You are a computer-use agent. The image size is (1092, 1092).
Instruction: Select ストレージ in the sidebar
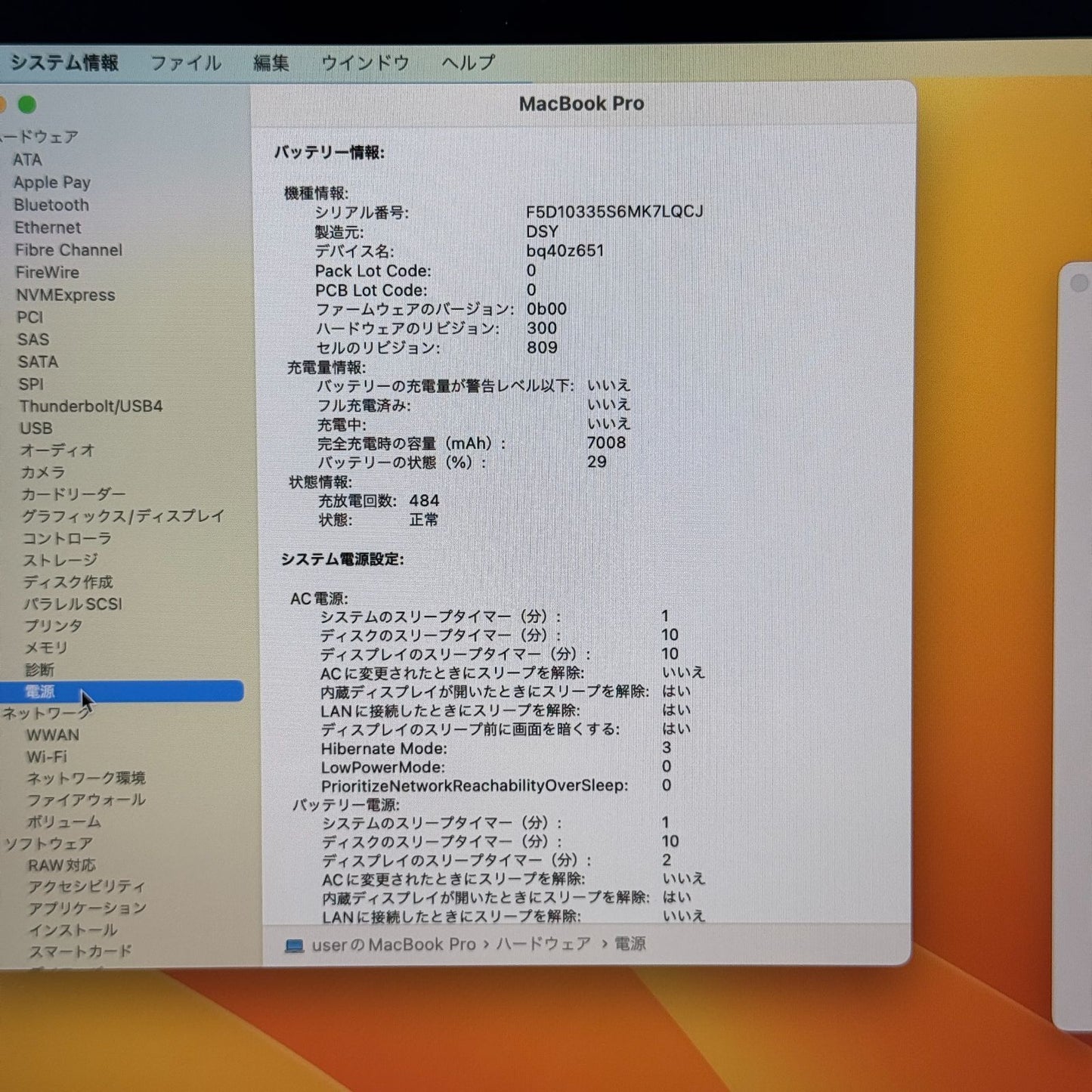tap(60, 560)
